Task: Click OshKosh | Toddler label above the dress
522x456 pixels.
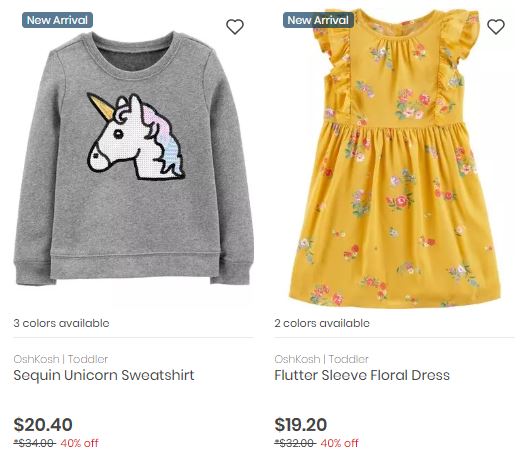Action: pyautogui.click(x=321, y=359)
